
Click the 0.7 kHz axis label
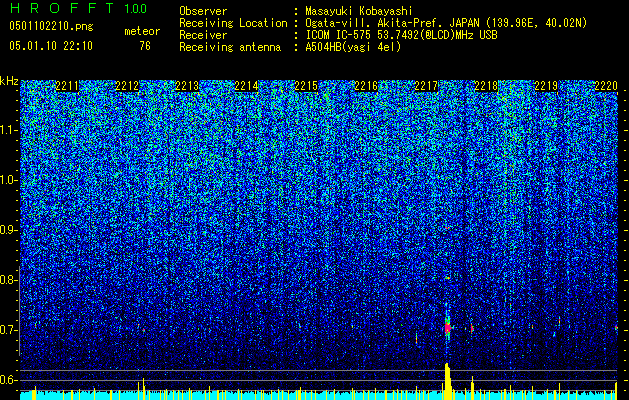pos(9,330)
